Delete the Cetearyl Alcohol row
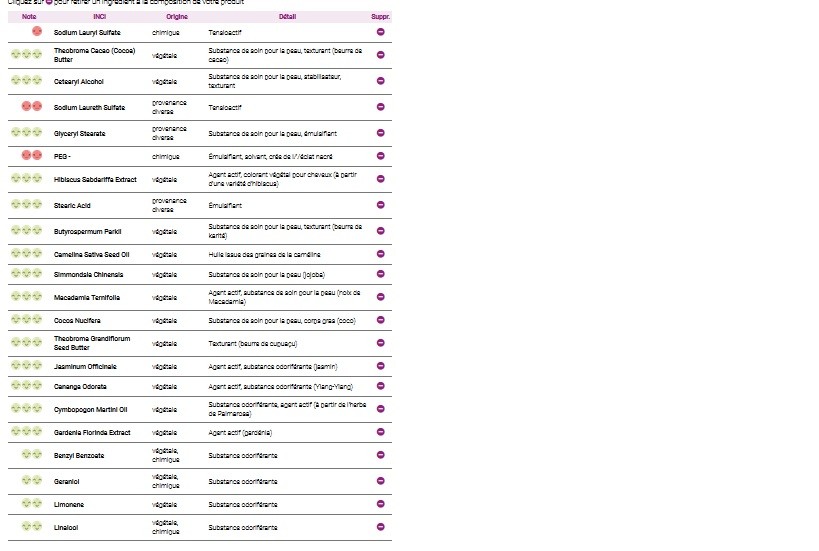Screen dimensions: 819x551 380,81
